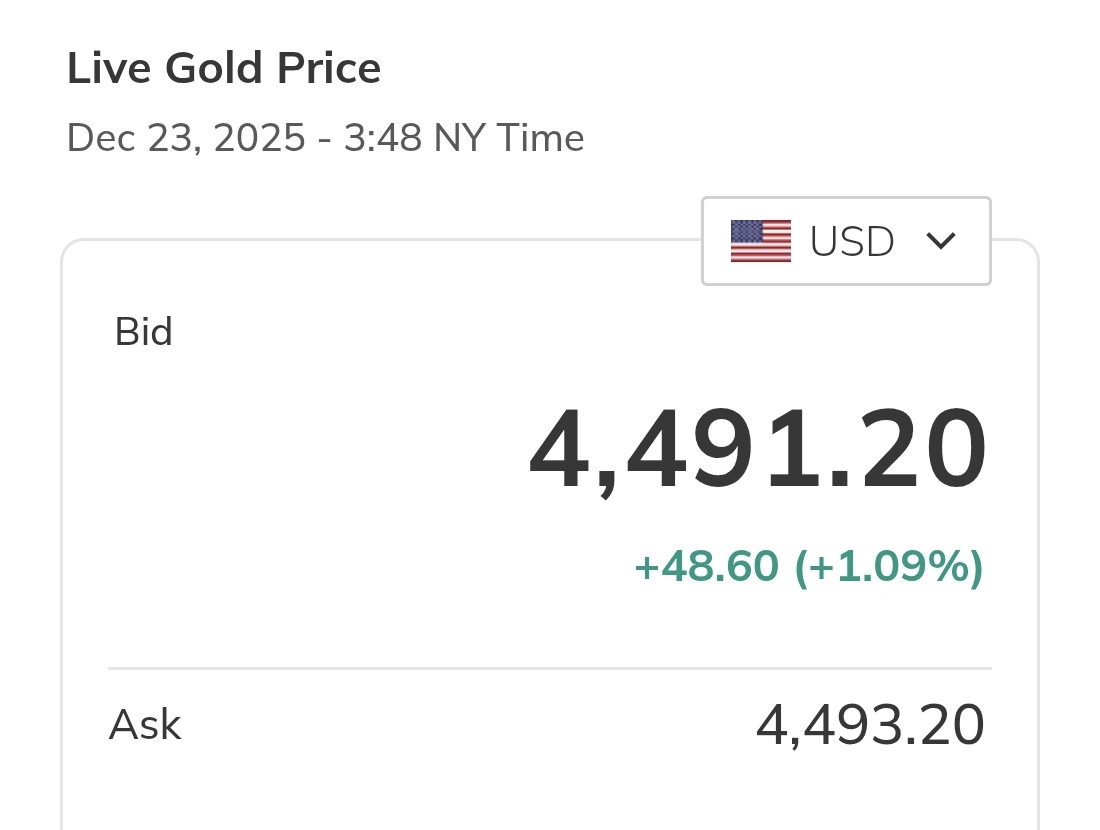Image resolution: width=1100 pixels, height=830 pixels.
Task: Click the "Live Gold Price" heading
Action: pos(223,69)
